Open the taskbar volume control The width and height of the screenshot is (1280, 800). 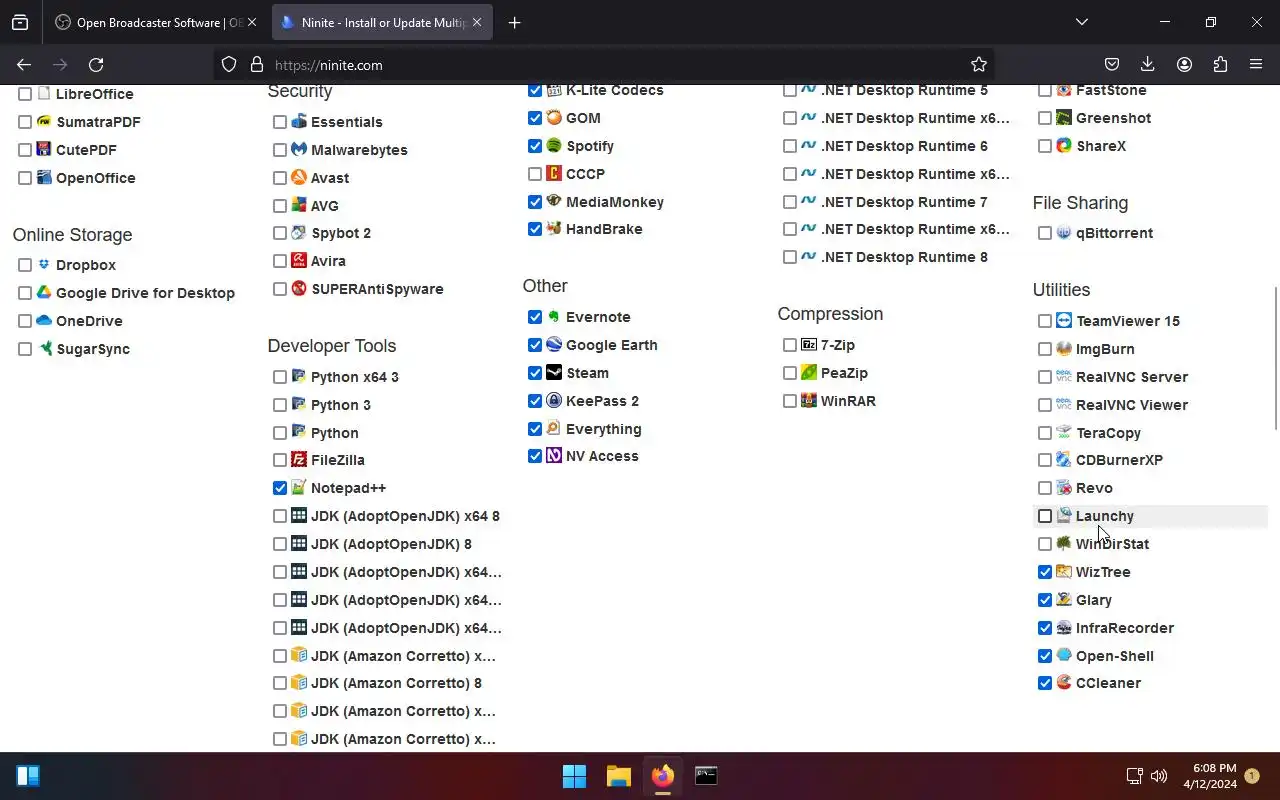coord(1159,776)
